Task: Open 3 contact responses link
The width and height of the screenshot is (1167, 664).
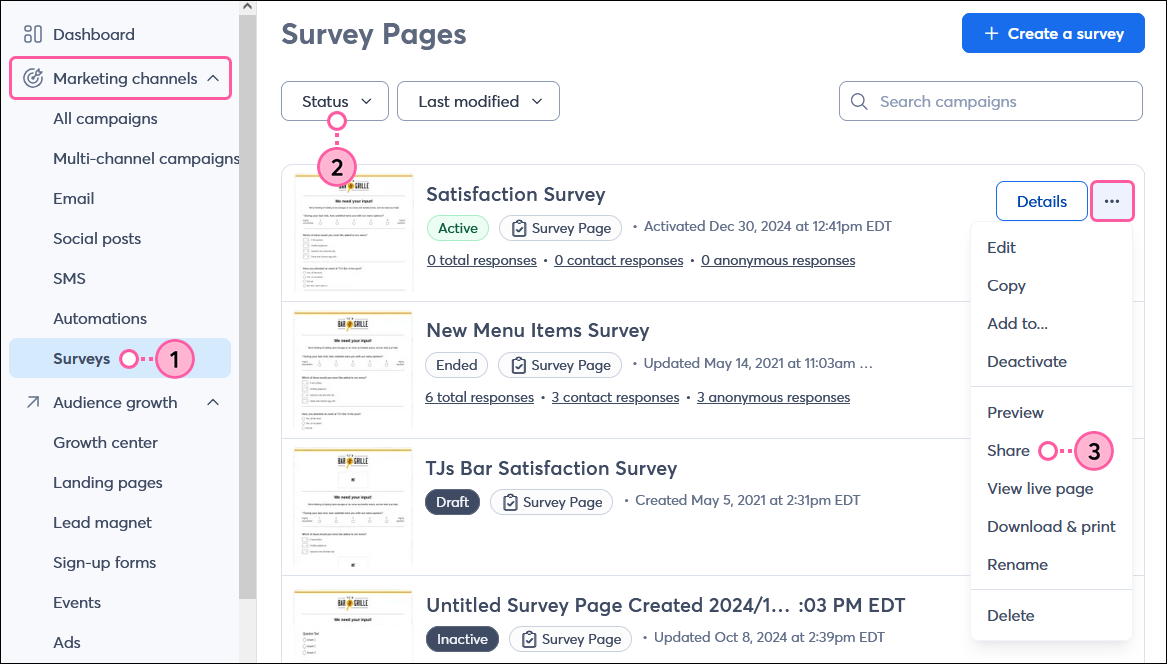Action: pyautogui.click(x=616, y=398)
